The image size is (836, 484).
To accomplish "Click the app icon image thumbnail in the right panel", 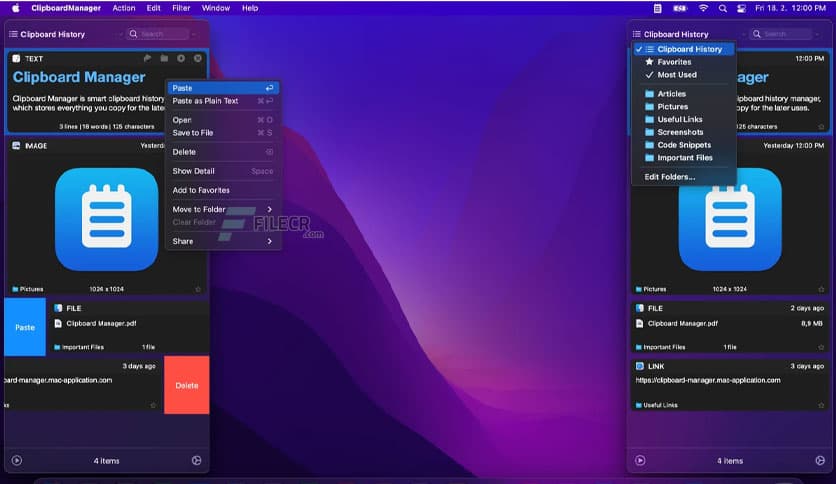I will click(x=730, y=220).
